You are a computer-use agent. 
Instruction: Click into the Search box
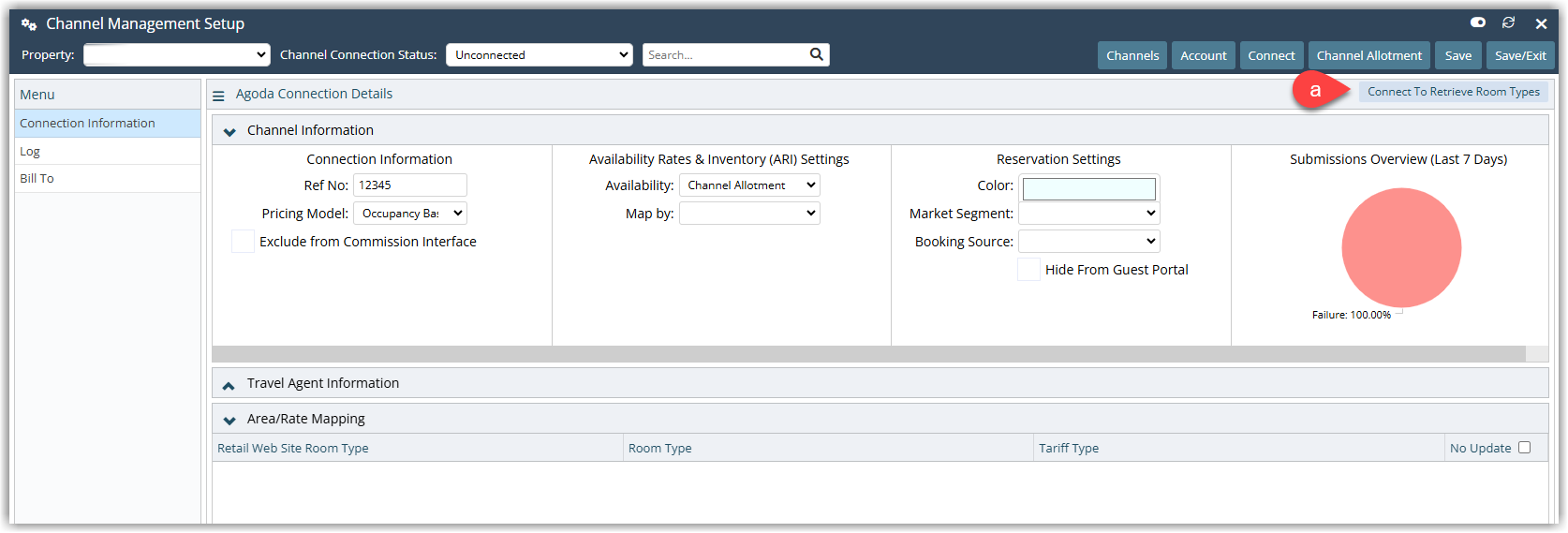[726, 55]
